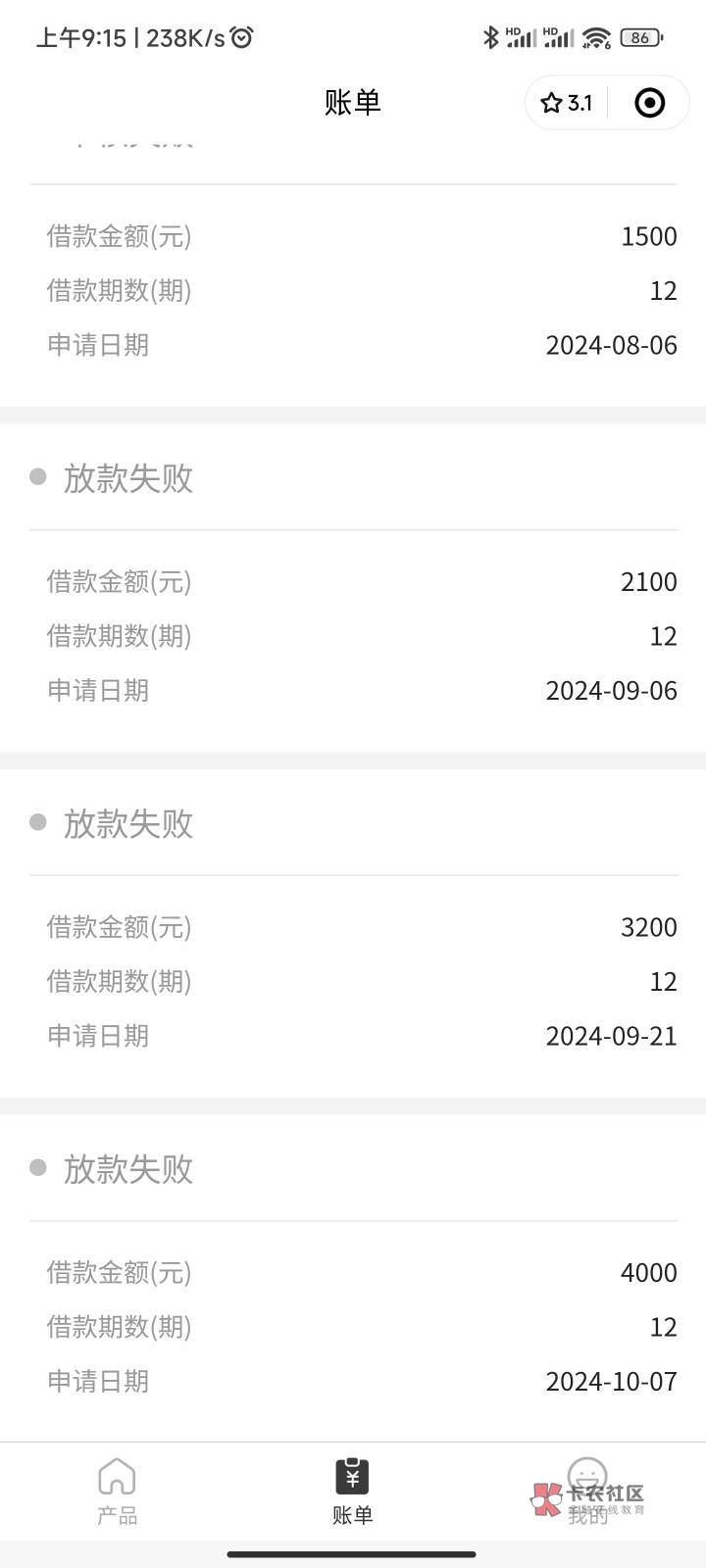This screenshot has height=1568, width=706.
Task: Tap the Wi-Fi status bar icon
Action: pos(596,37)
